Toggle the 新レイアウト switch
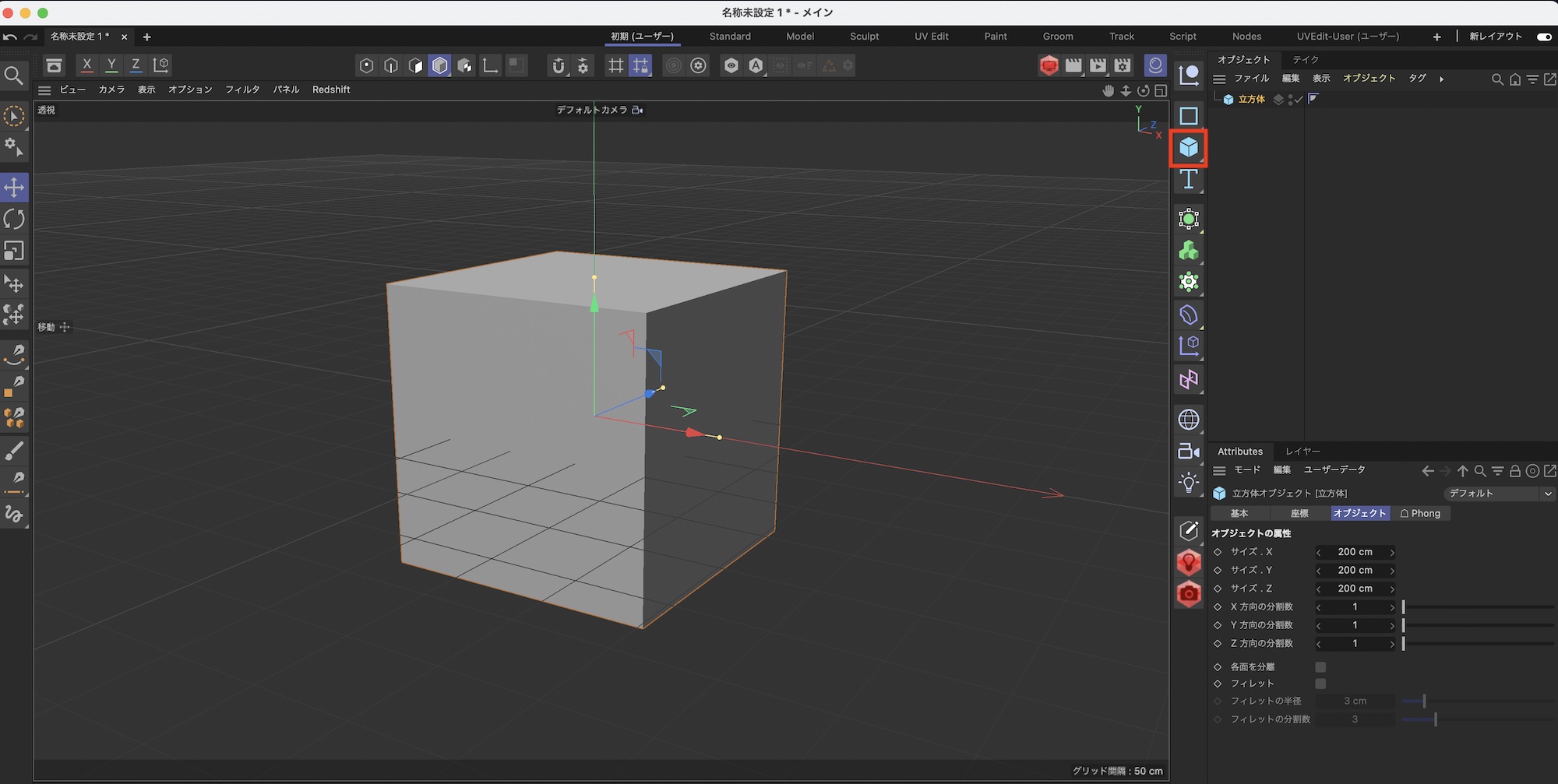The image size is (1558, 784). coord(1543,37)
